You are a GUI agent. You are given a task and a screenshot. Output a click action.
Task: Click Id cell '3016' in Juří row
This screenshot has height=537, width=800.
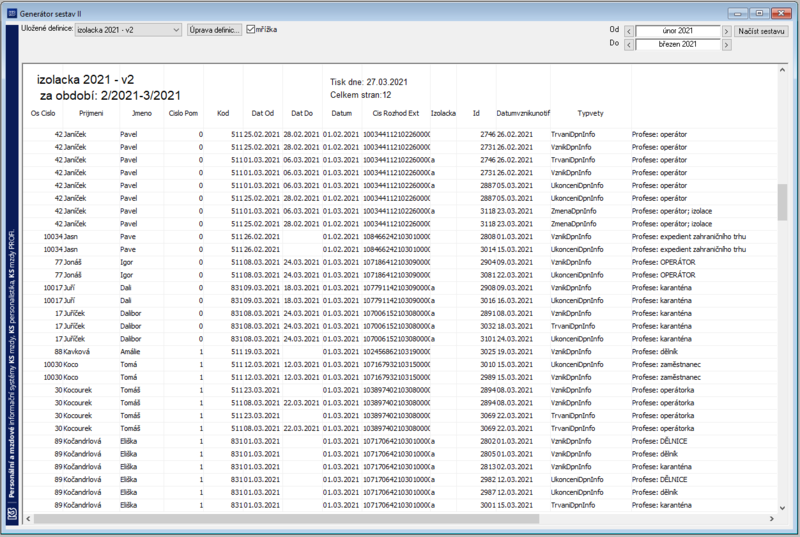(488, 300)
